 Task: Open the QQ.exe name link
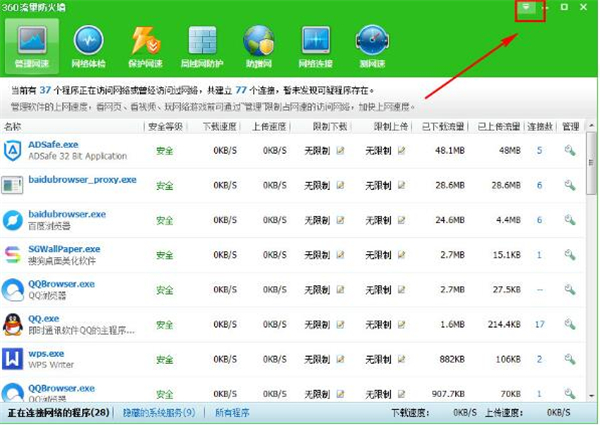[44, 319]
